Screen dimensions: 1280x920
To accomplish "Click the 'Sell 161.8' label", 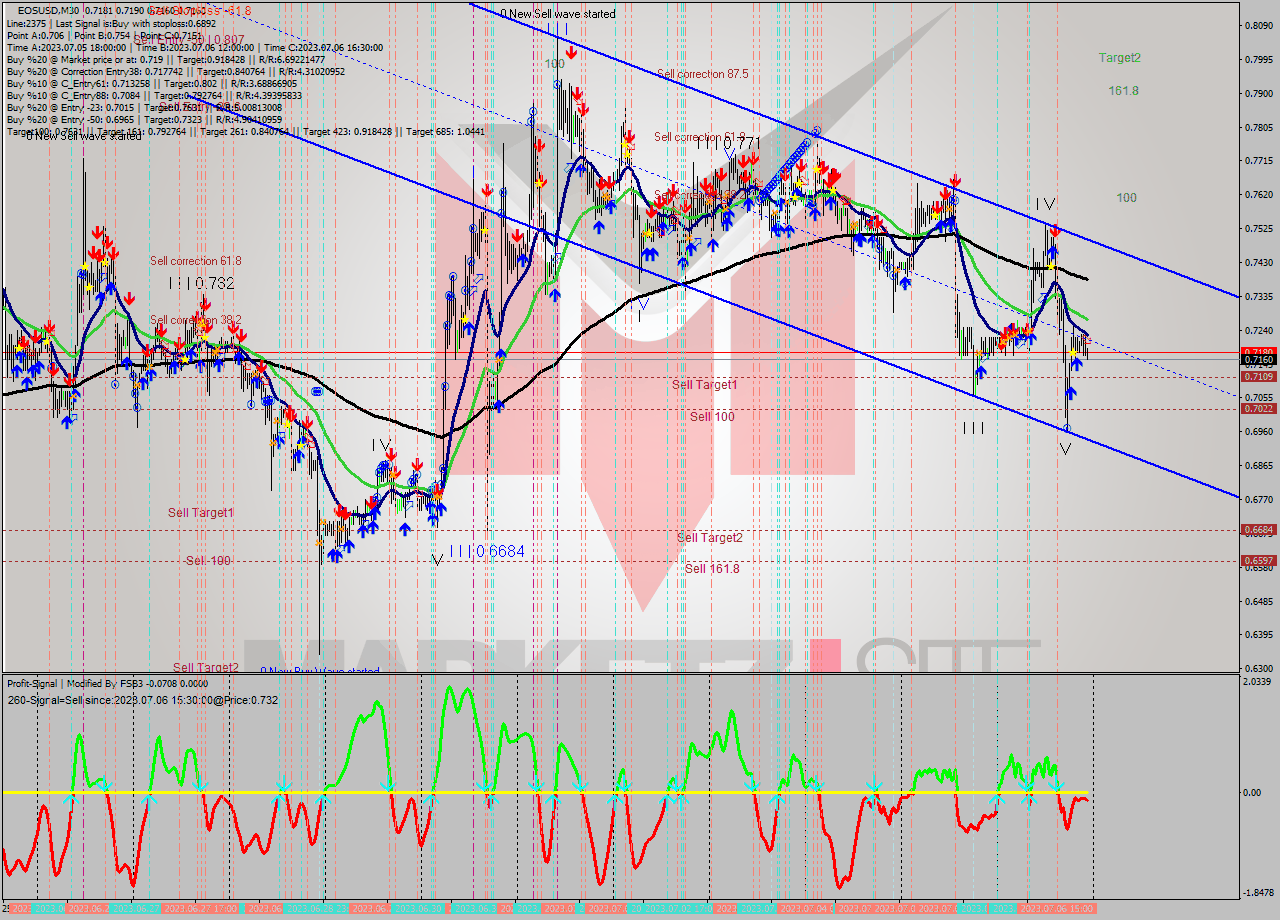I will tap(712, 569).
